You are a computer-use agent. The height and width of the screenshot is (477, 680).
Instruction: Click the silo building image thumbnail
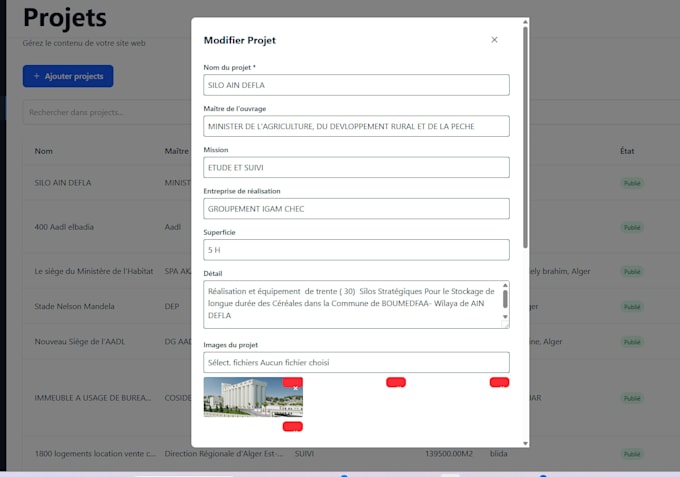coord(253,397)
